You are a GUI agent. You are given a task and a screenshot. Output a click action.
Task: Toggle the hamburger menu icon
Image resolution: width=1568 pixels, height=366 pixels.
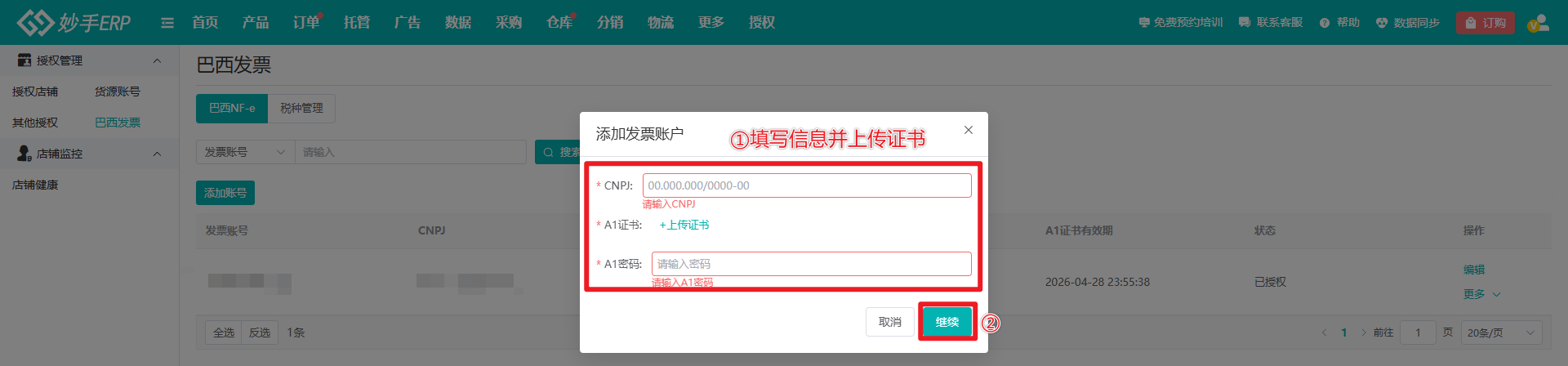coord(167,23)
